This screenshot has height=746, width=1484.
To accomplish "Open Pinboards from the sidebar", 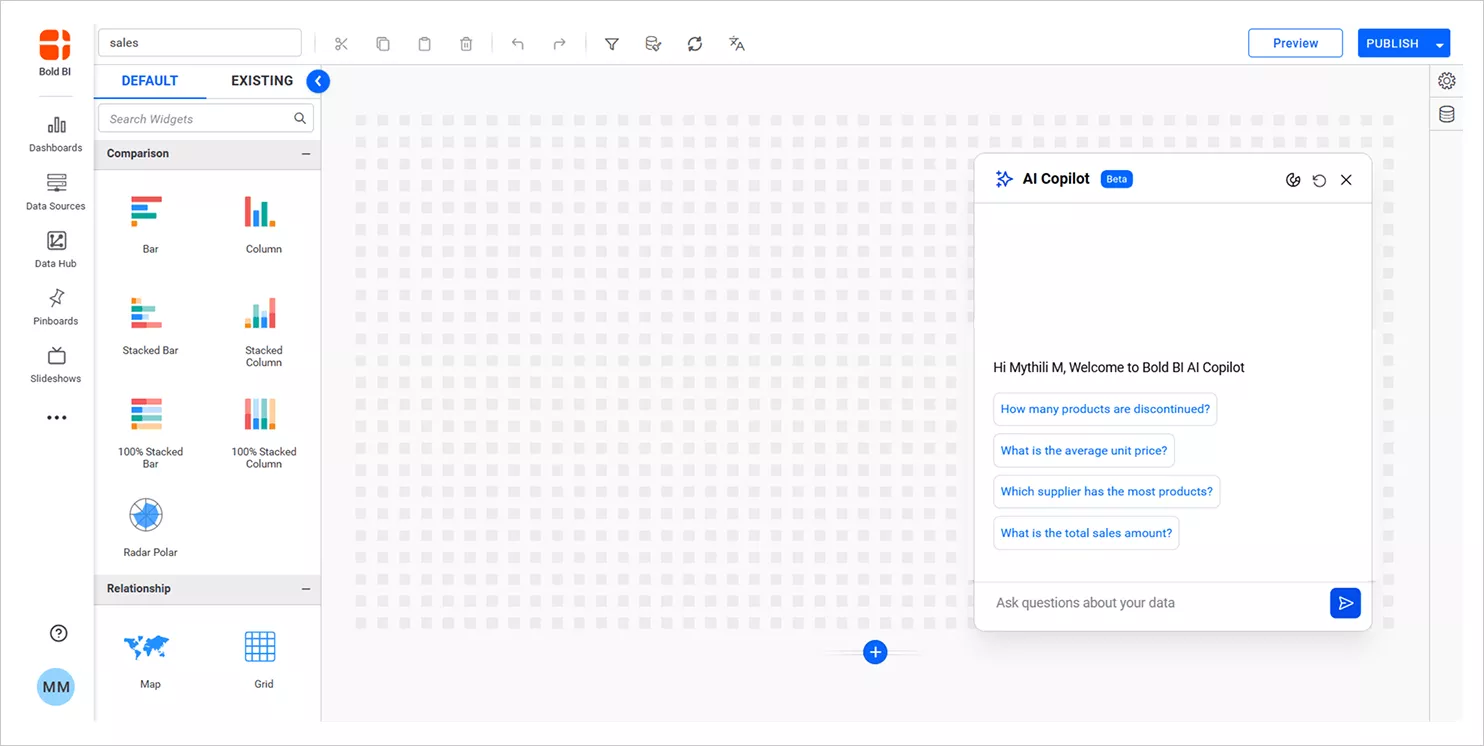I will [55, 306].
